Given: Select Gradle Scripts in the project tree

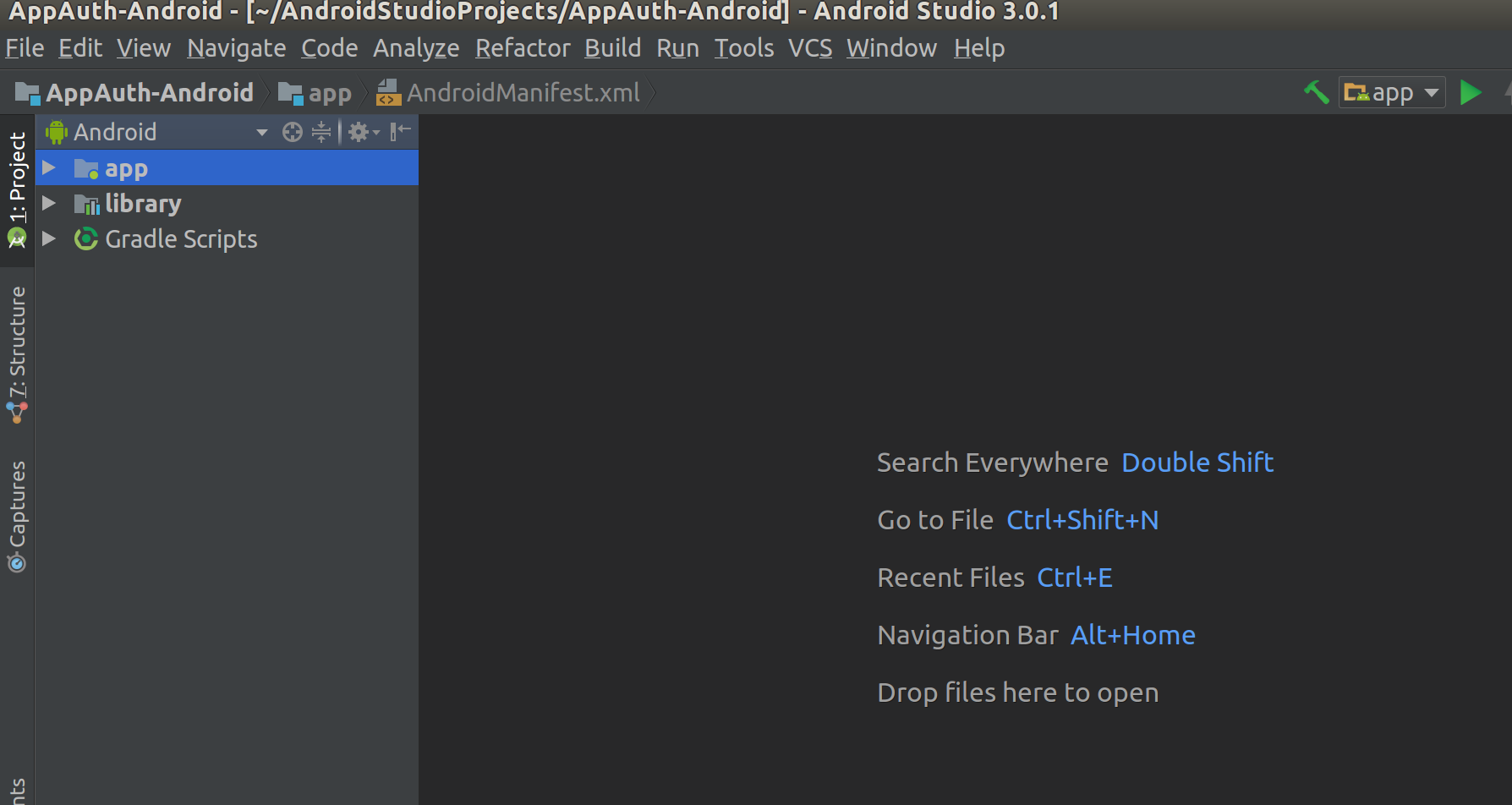Looking at the screenshot, I should (x=181, y=239).
